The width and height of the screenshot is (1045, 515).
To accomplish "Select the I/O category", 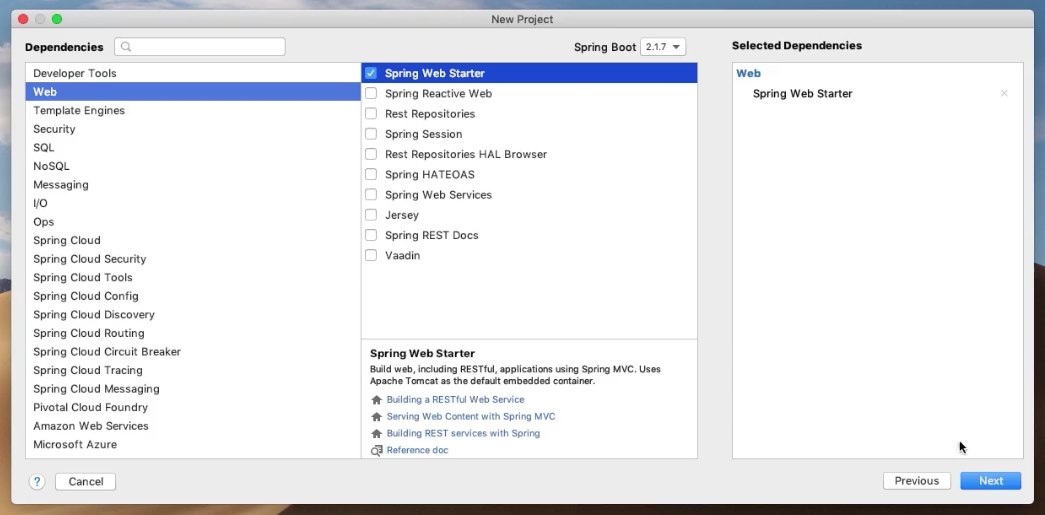I will click(x=193, y=203).
